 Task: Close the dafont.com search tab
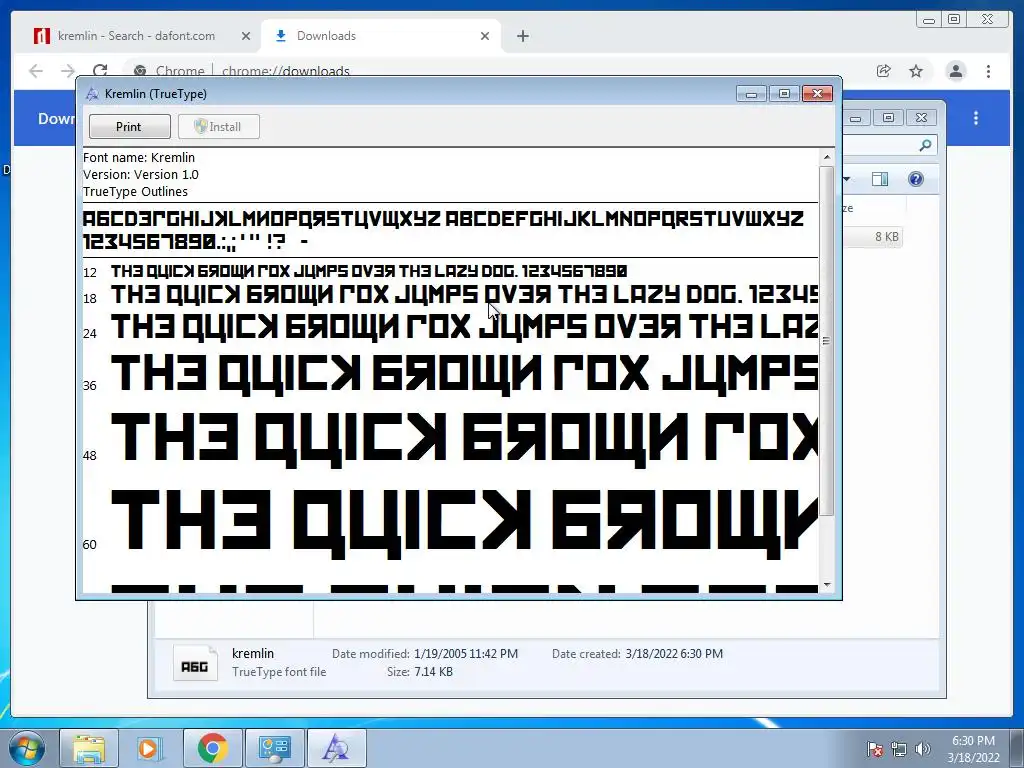click(246, 36)
